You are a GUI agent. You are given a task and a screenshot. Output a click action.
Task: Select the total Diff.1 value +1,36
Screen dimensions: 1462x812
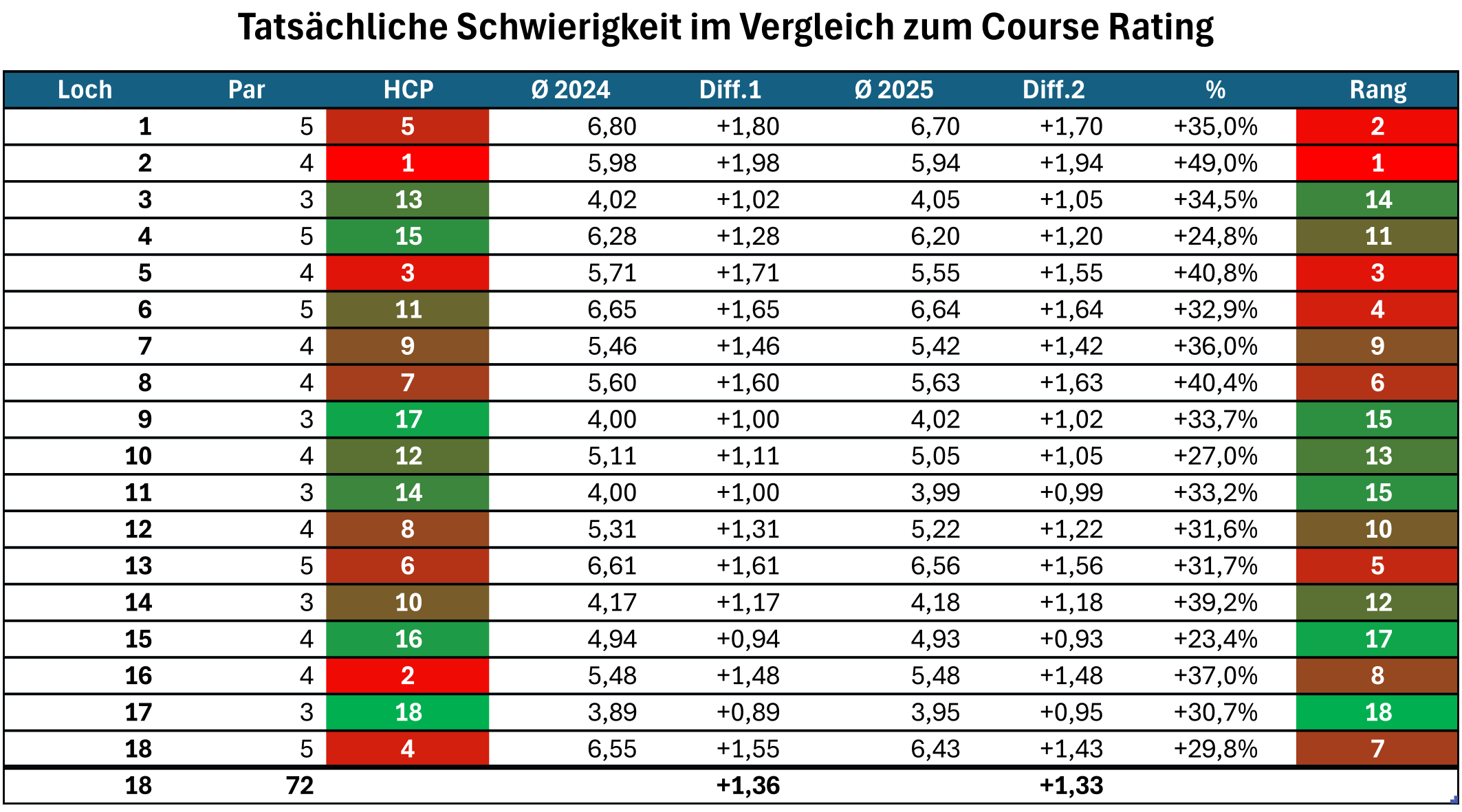point(748,785)
